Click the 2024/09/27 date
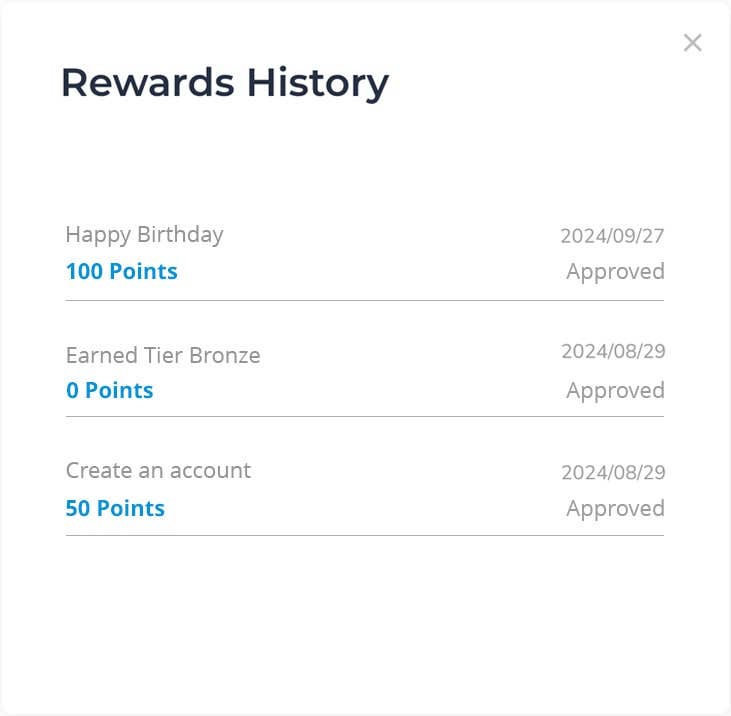The image size is (731, 716). [612, 235]
